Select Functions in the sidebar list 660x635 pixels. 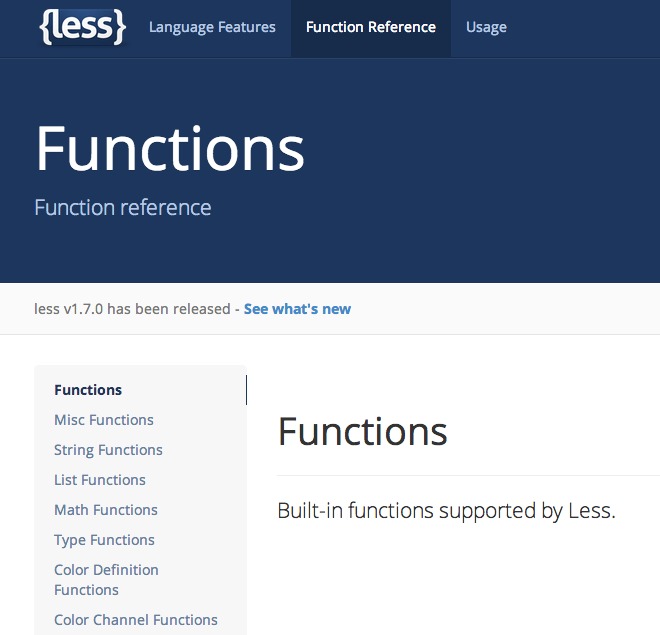pyautogui.click(x=88, y=390)
